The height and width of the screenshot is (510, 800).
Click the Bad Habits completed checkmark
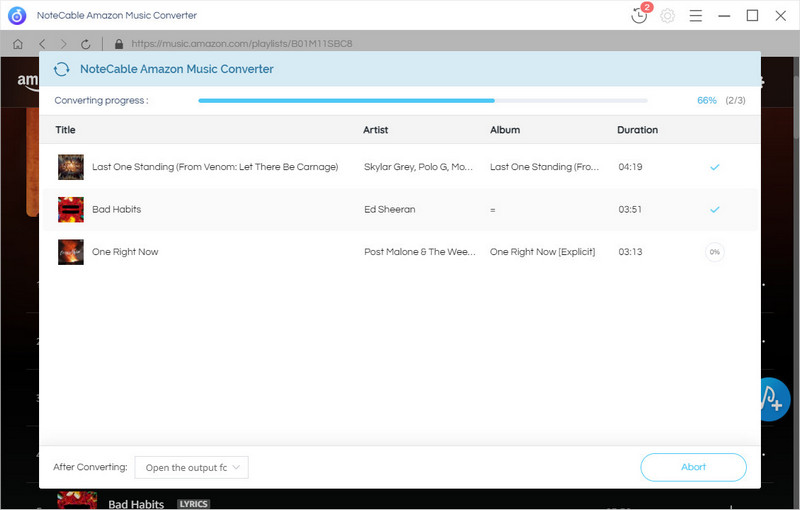(x=714, y=210)
